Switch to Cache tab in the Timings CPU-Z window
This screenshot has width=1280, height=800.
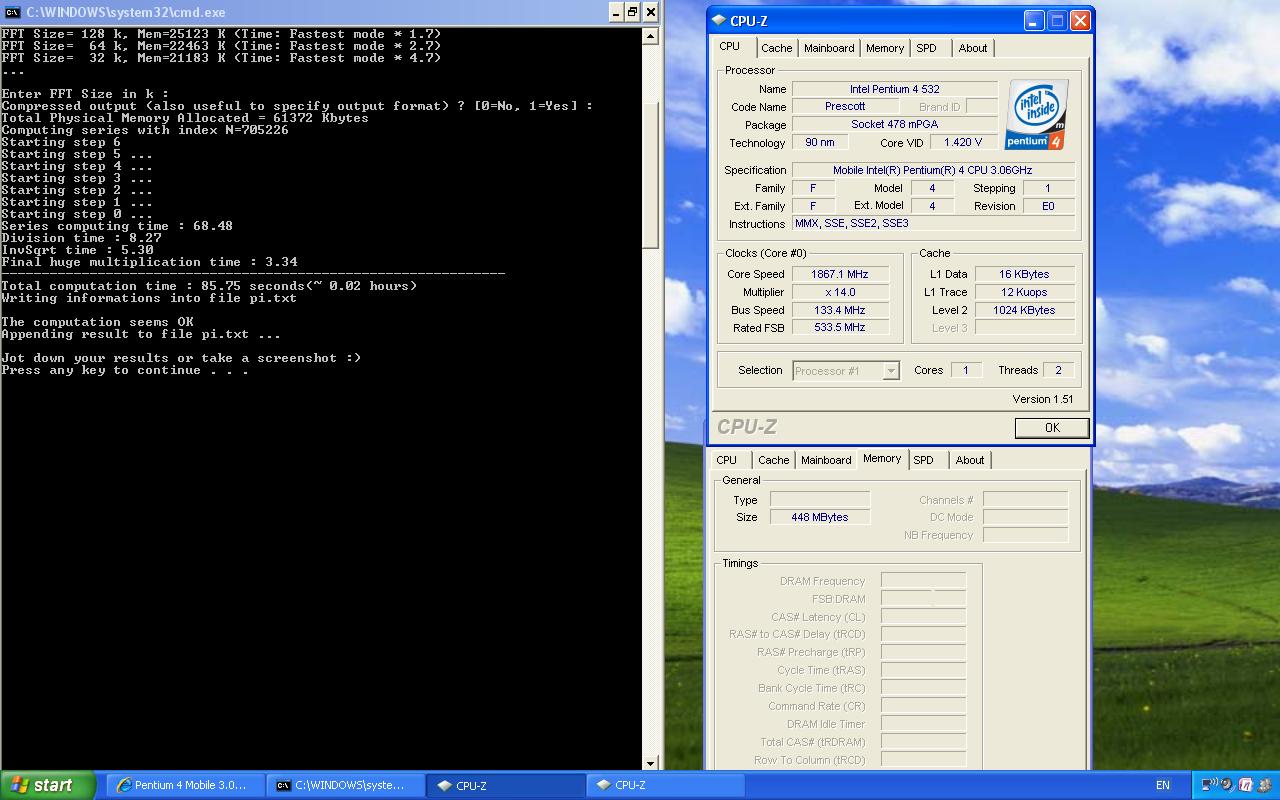[x=773, y=460]
